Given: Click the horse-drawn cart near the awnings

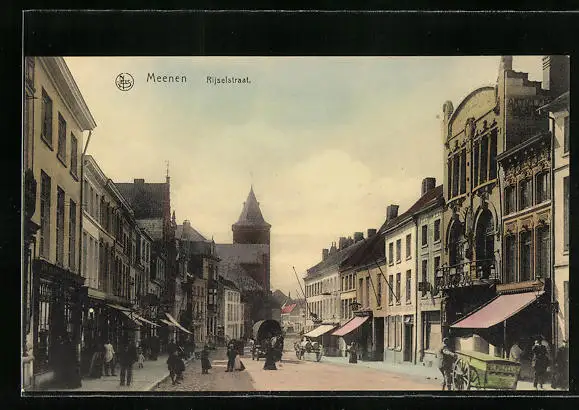Looking at the screenshot, I should point(308,348).
